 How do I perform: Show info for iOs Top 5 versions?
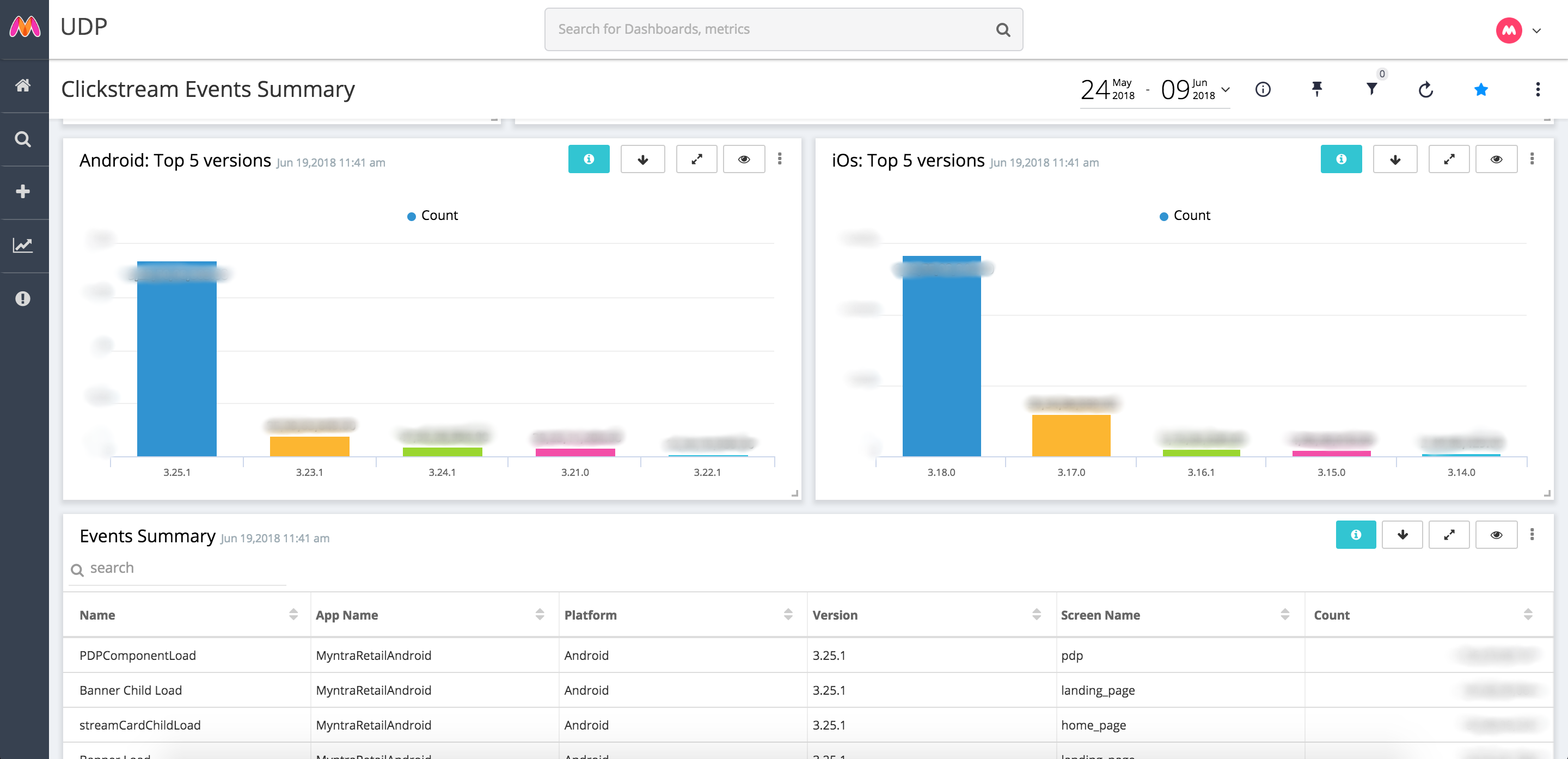point(1341,160)
